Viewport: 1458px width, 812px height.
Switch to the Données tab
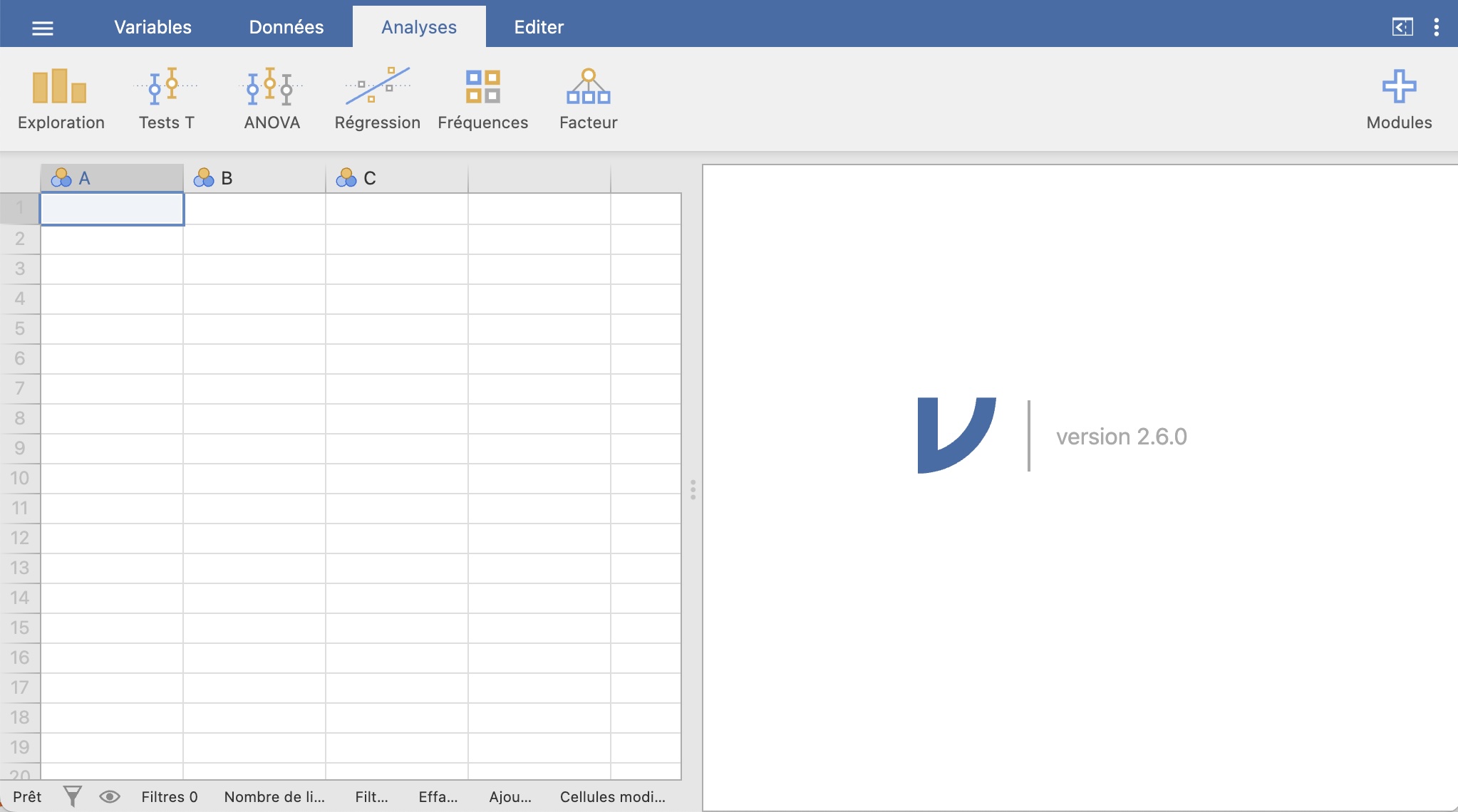click(x=286, y=27)
